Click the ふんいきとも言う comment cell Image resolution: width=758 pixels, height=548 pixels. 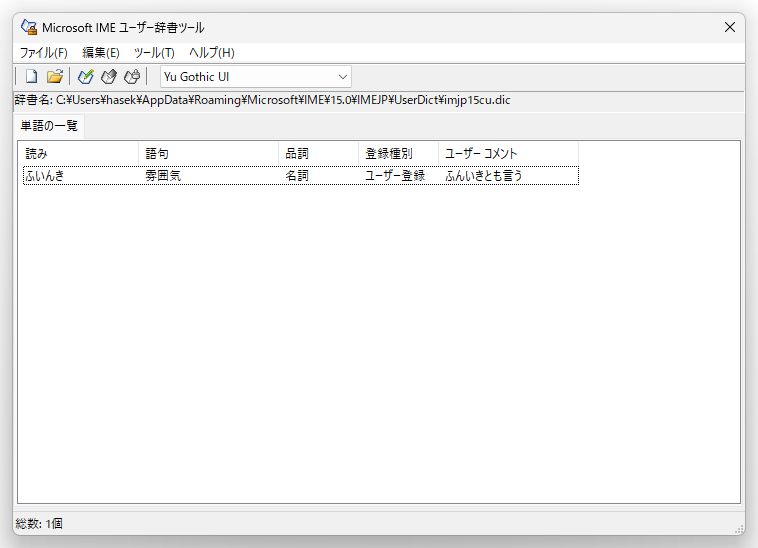(484, 175)
